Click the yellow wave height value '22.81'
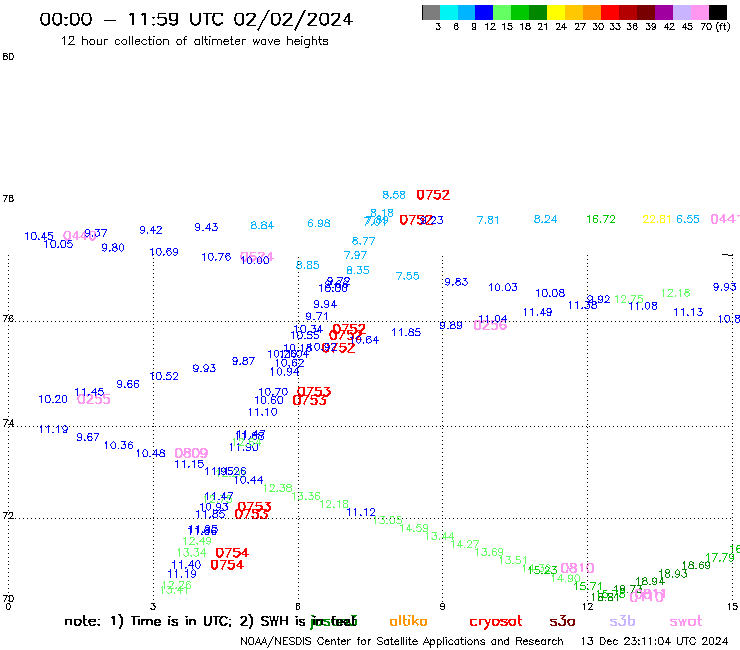740x650 pixels. coord(656,219)
